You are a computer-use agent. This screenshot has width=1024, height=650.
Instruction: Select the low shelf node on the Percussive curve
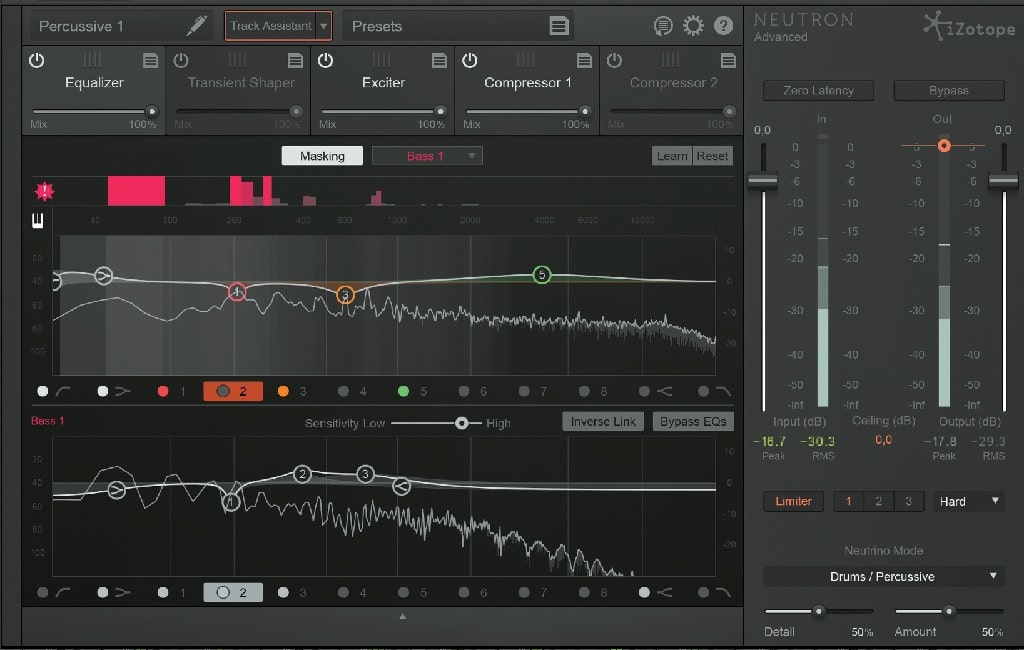103,276
